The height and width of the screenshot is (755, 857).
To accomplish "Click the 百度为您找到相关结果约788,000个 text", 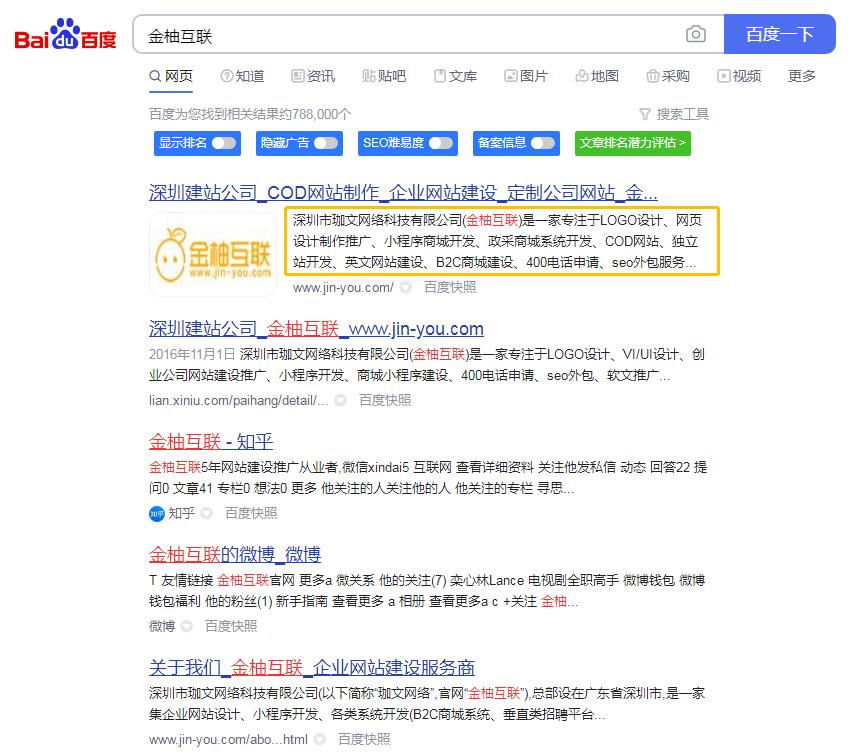I will click(x=250, y=114).
